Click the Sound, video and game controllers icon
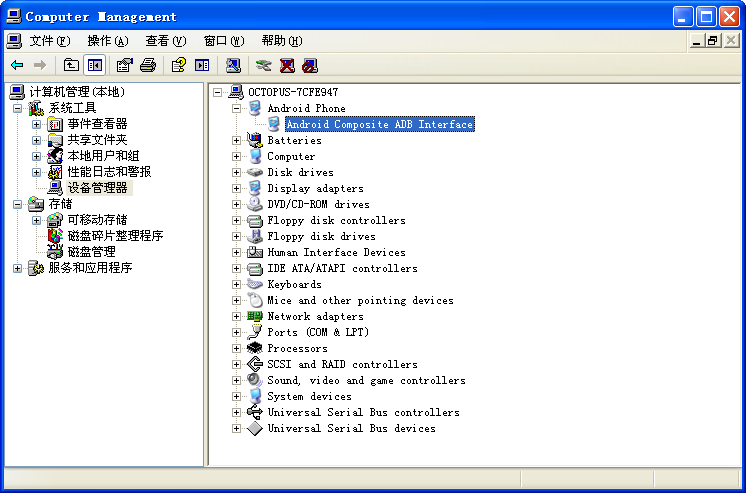The width and height of the screenshot is (746, 493). tap(255, 380)
